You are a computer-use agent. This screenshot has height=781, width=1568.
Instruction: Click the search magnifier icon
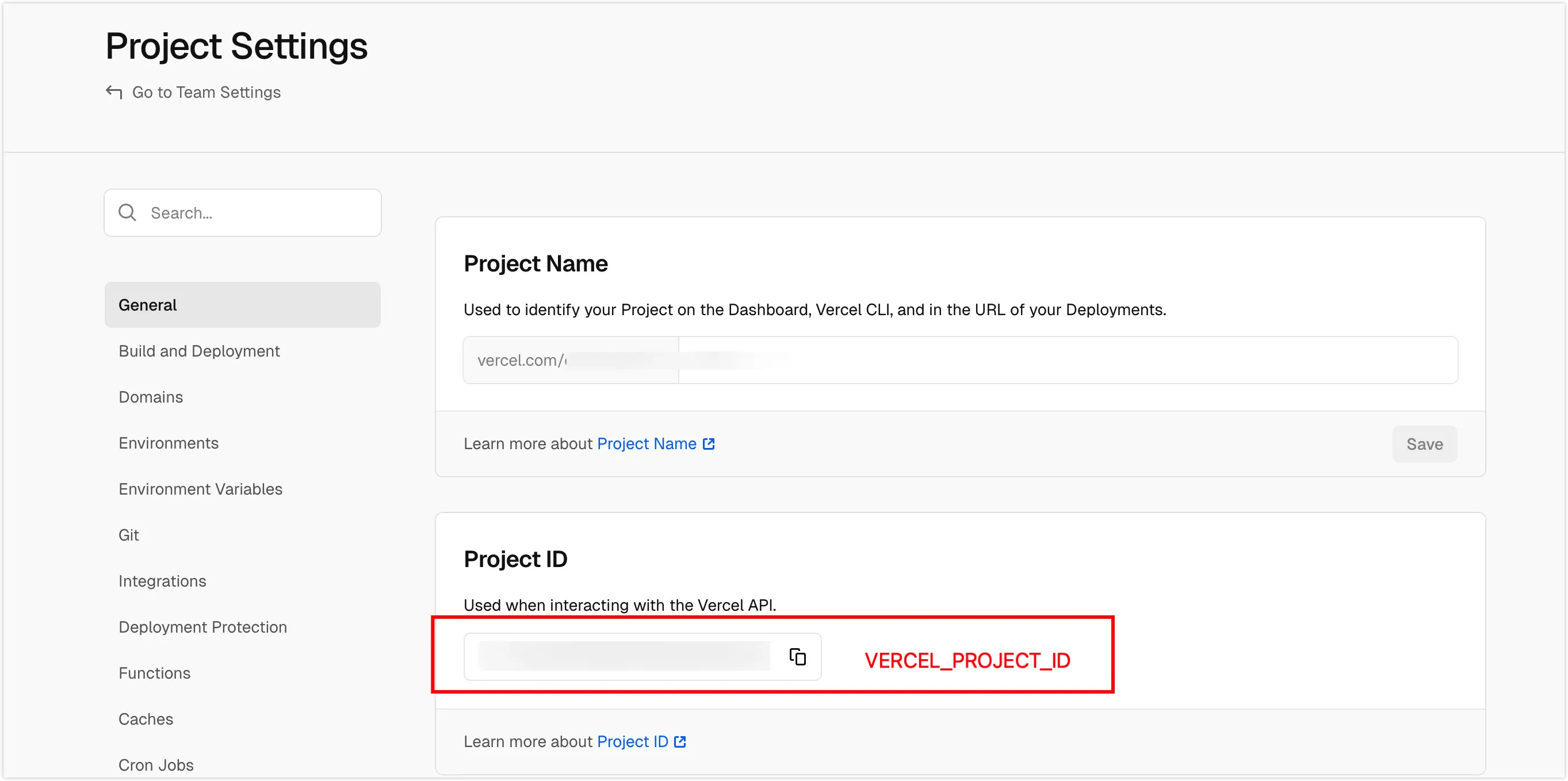[x=127, y=212]
